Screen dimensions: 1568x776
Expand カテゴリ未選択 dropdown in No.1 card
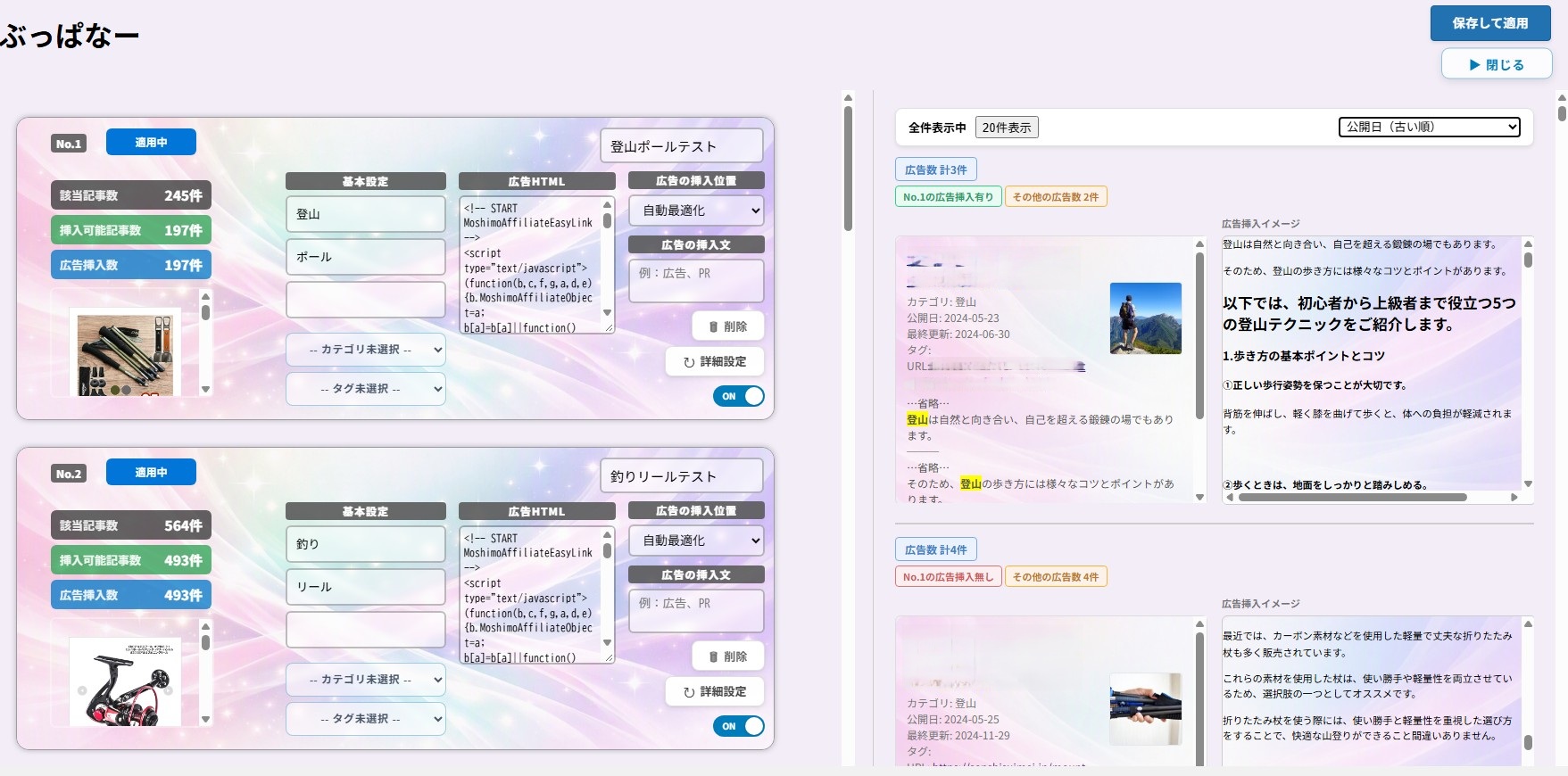[366, 350]
